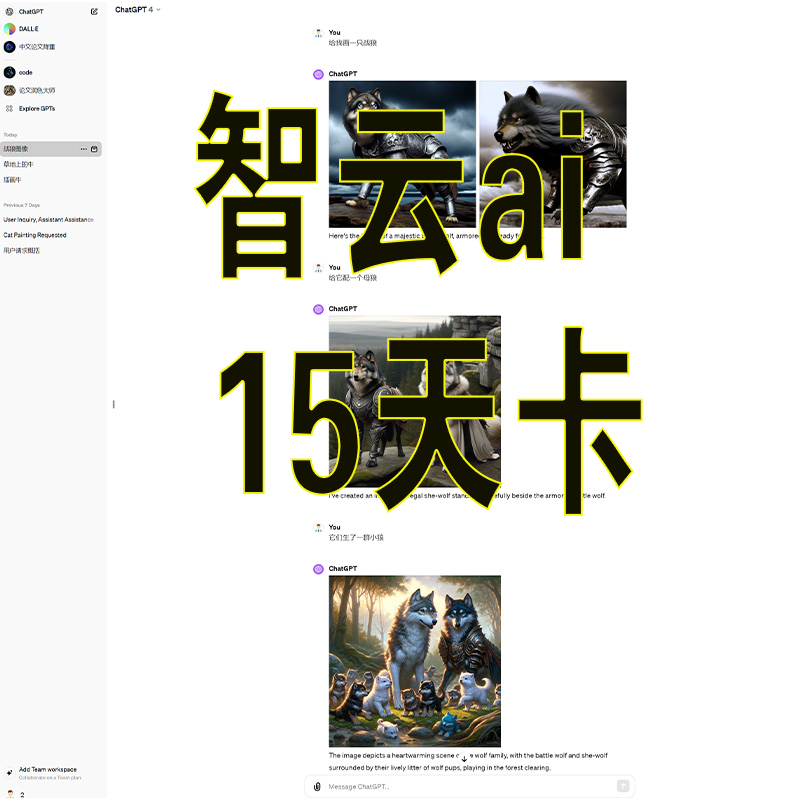This screenshot has height=800, width=800.
Task: Open the black armored wolf image on right
Action: (x=553, y=154)
